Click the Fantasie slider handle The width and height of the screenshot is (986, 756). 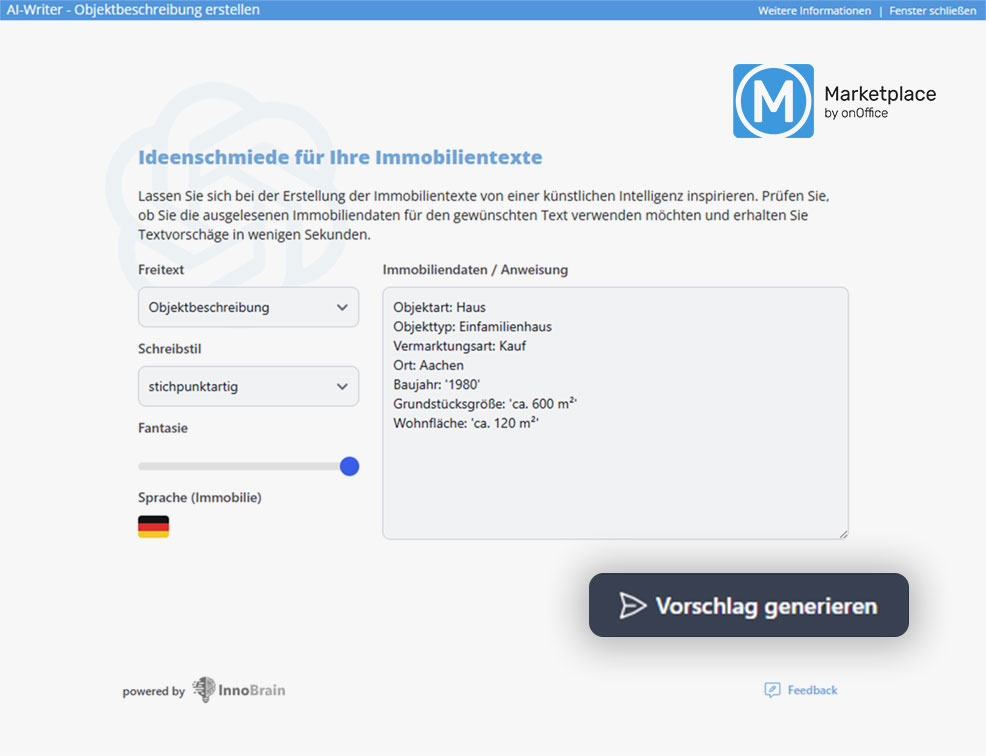point(349,466)
